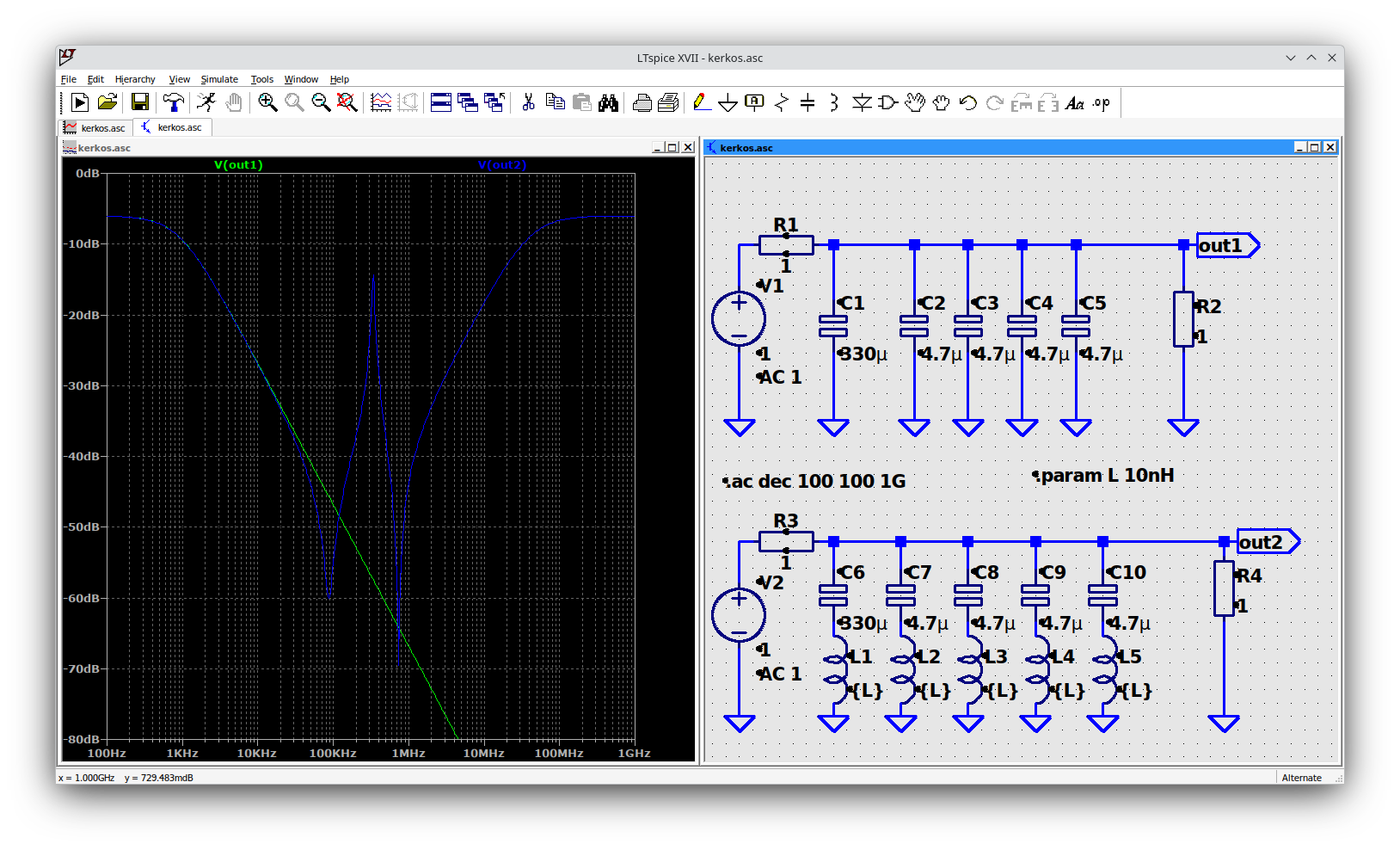Switch to the kerkos.asc schematic tab

(x=173, y=127)
